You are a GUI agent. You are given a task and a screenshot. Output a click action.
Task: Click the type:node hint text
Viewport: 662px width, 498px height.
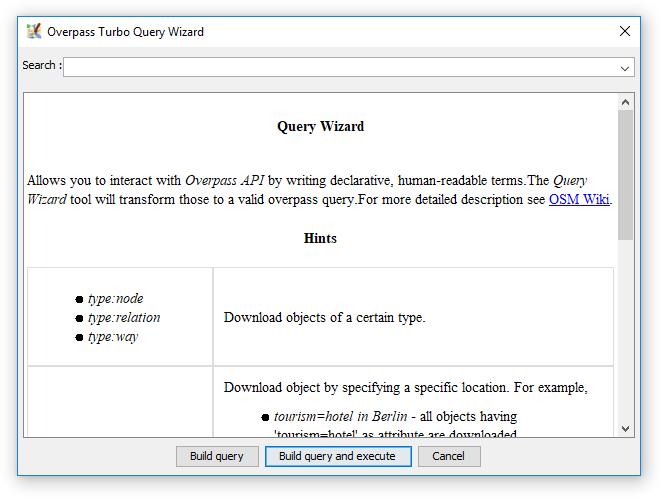pyautogui.click(x=115, y=299)
